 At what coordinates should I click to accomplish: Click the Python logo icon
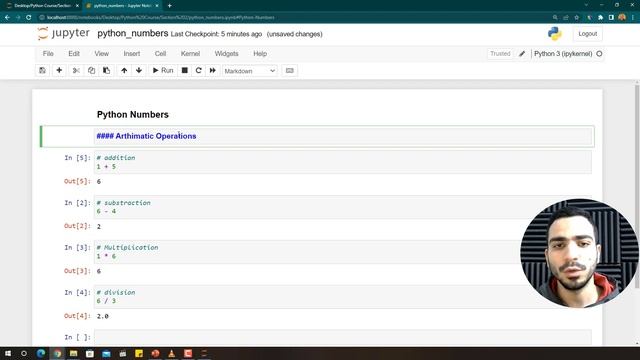(555, 34)
